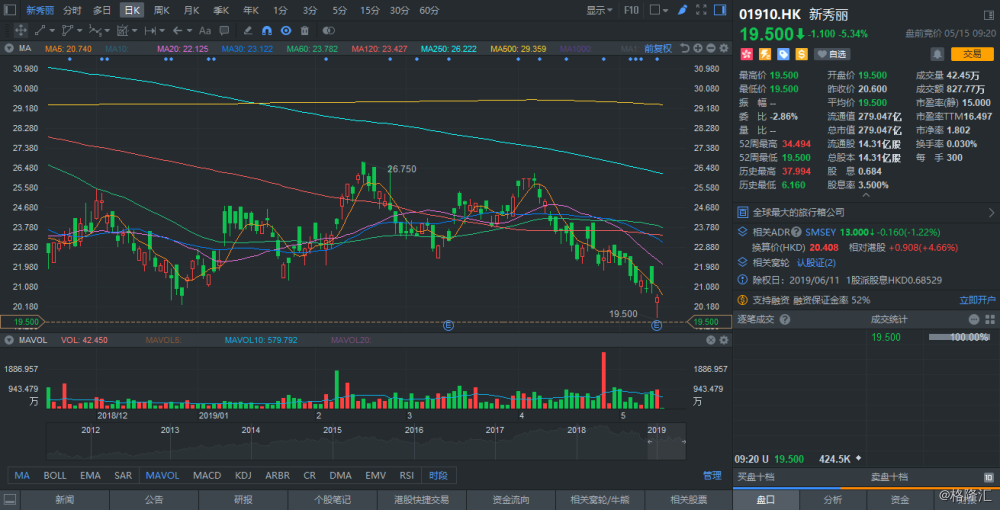Click the price alert bell icon
Viewport: 1000px width, 510px height.
pyautogui.click(x=936, y=54)
